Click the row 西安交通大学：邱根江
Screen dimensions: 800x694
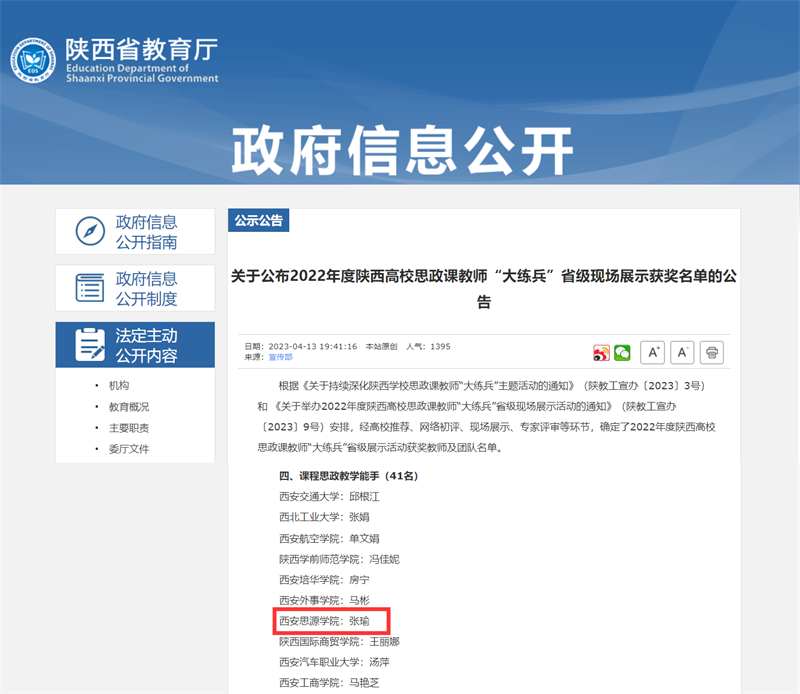tap(329, 497)
